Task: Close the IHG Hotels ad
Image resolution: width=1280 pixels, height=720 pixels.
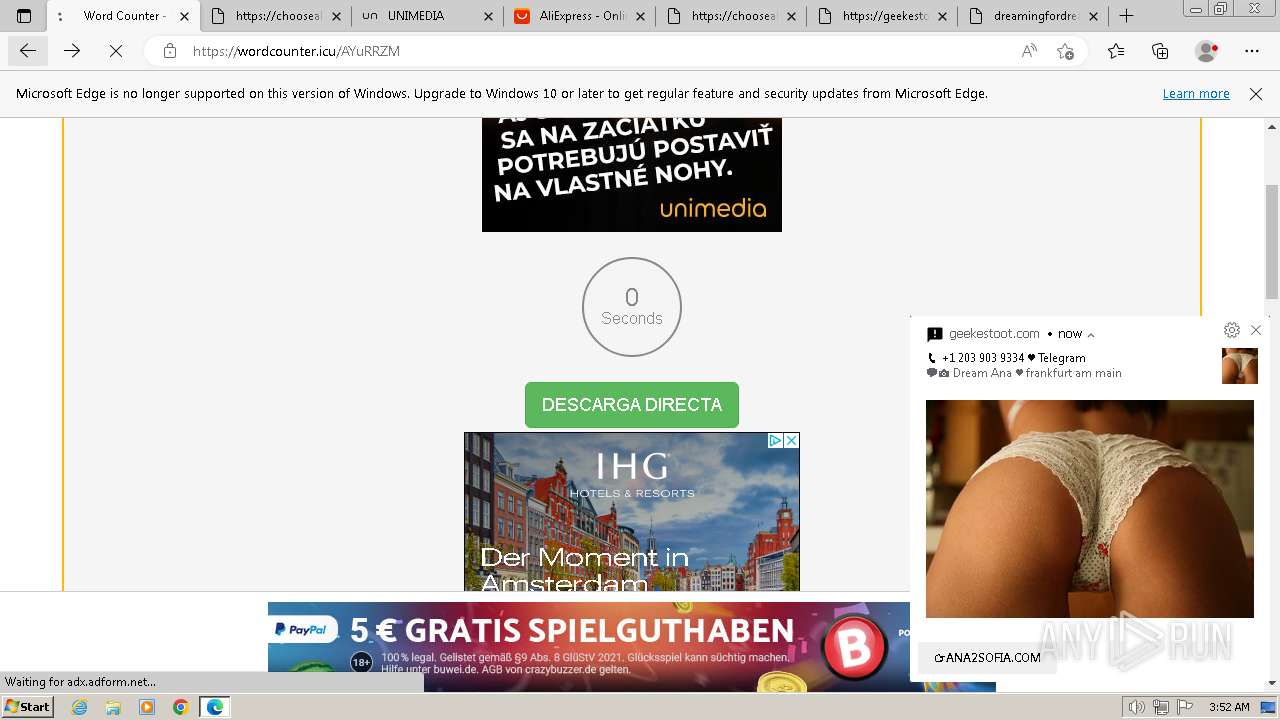Action: (791, 440)
